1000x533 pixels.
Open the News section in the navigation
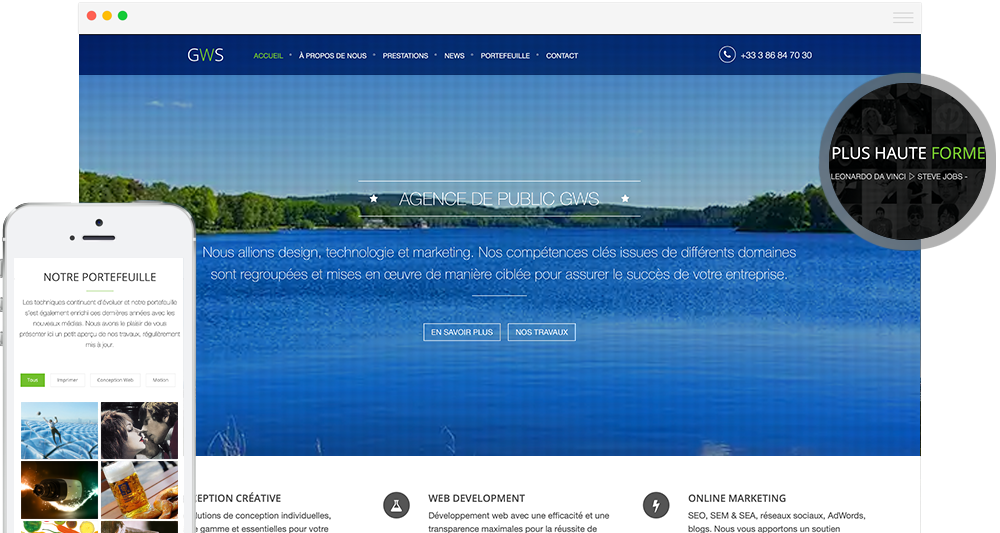(454, 56)
